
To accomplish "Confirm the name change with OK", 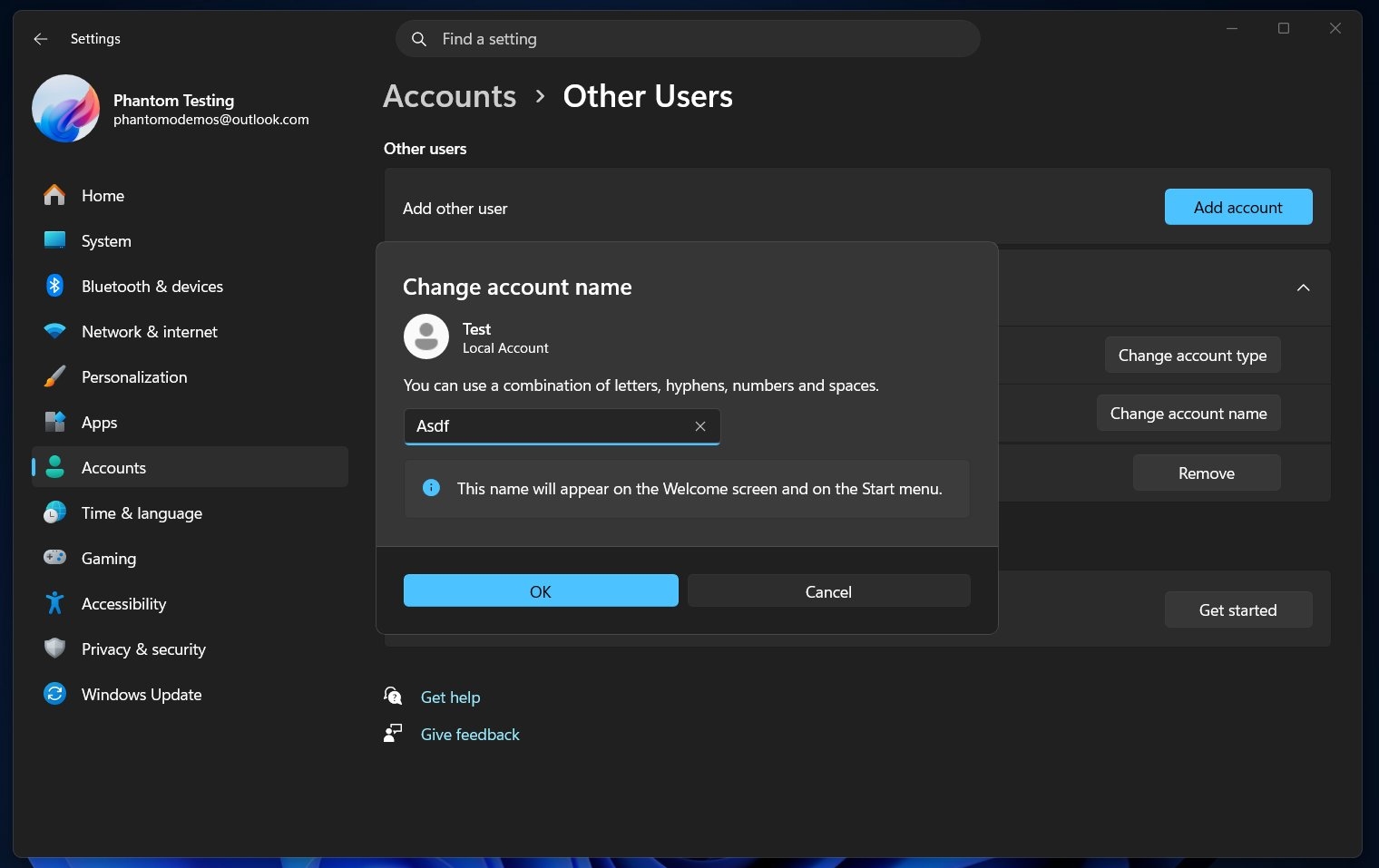I will click(x=541, y=591).
